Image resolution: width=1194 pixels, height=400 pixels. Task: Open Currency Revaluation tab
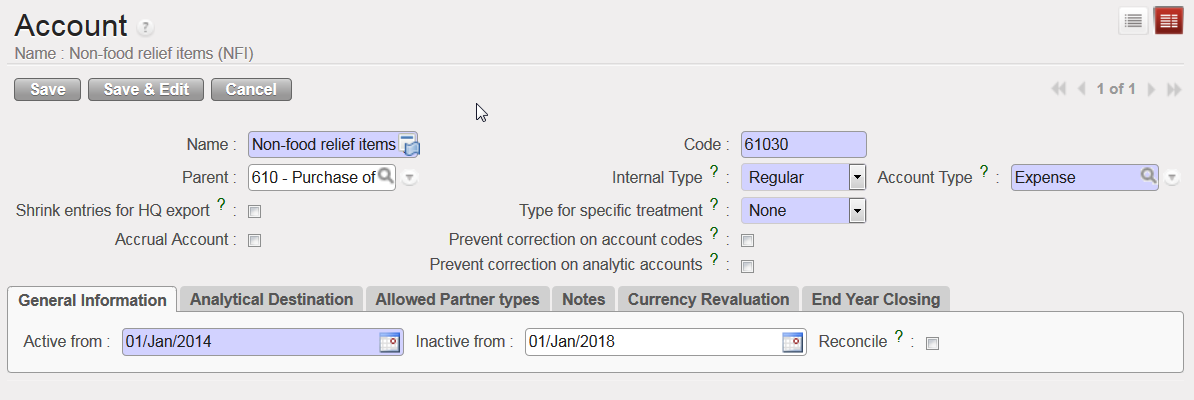[708, 299]
